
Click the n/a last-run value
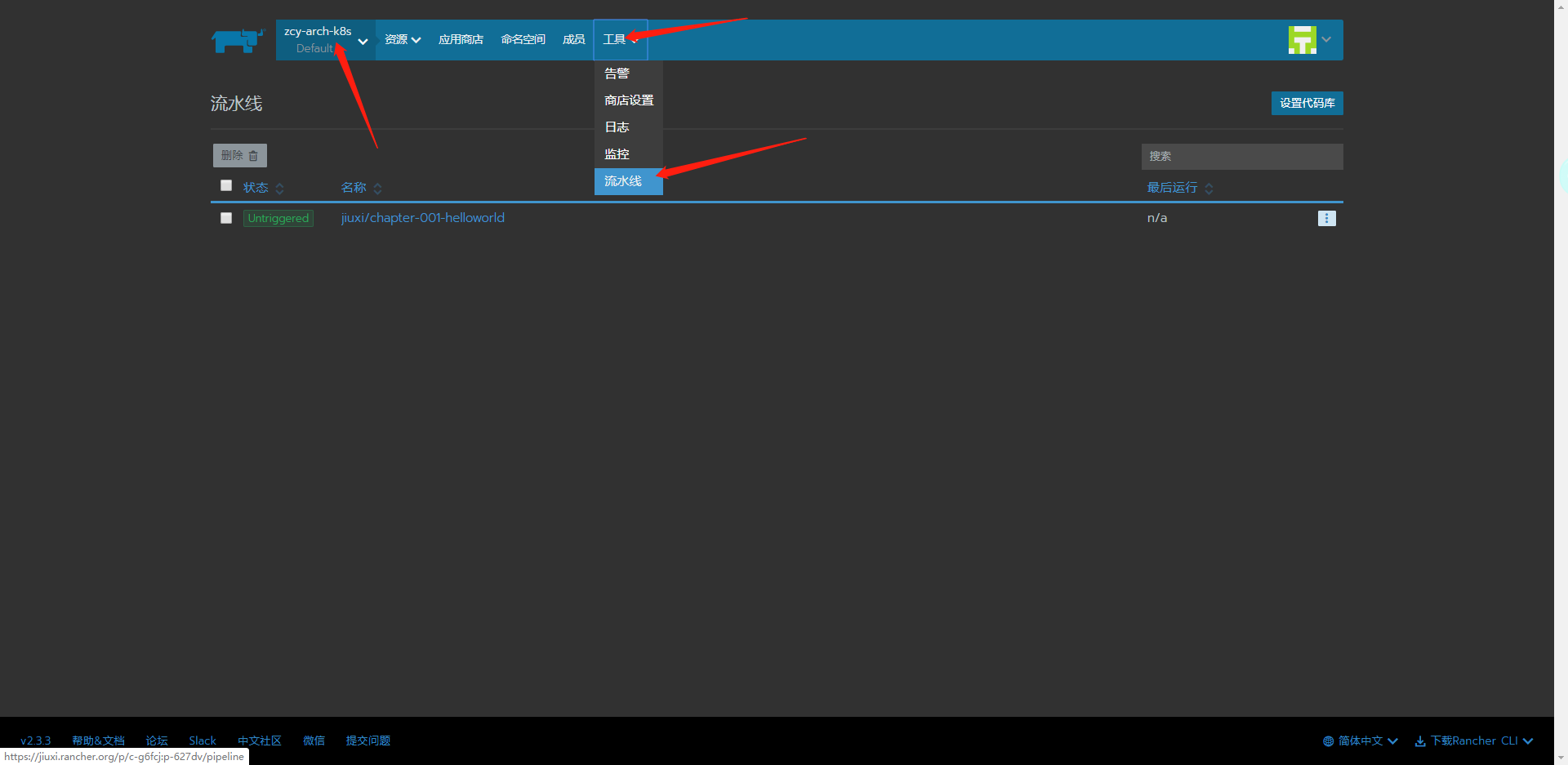point(1157,218)
